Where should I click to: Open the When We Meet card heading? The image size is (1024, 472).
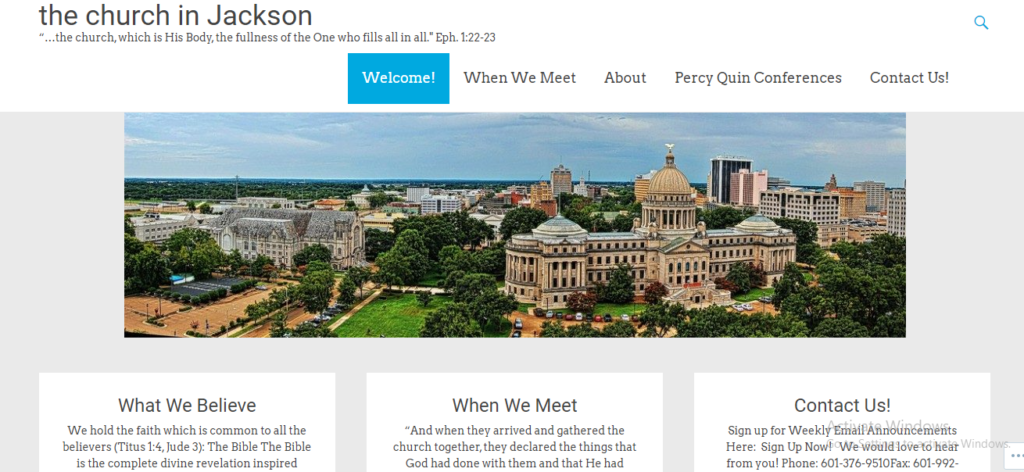[x=515, y=405]
